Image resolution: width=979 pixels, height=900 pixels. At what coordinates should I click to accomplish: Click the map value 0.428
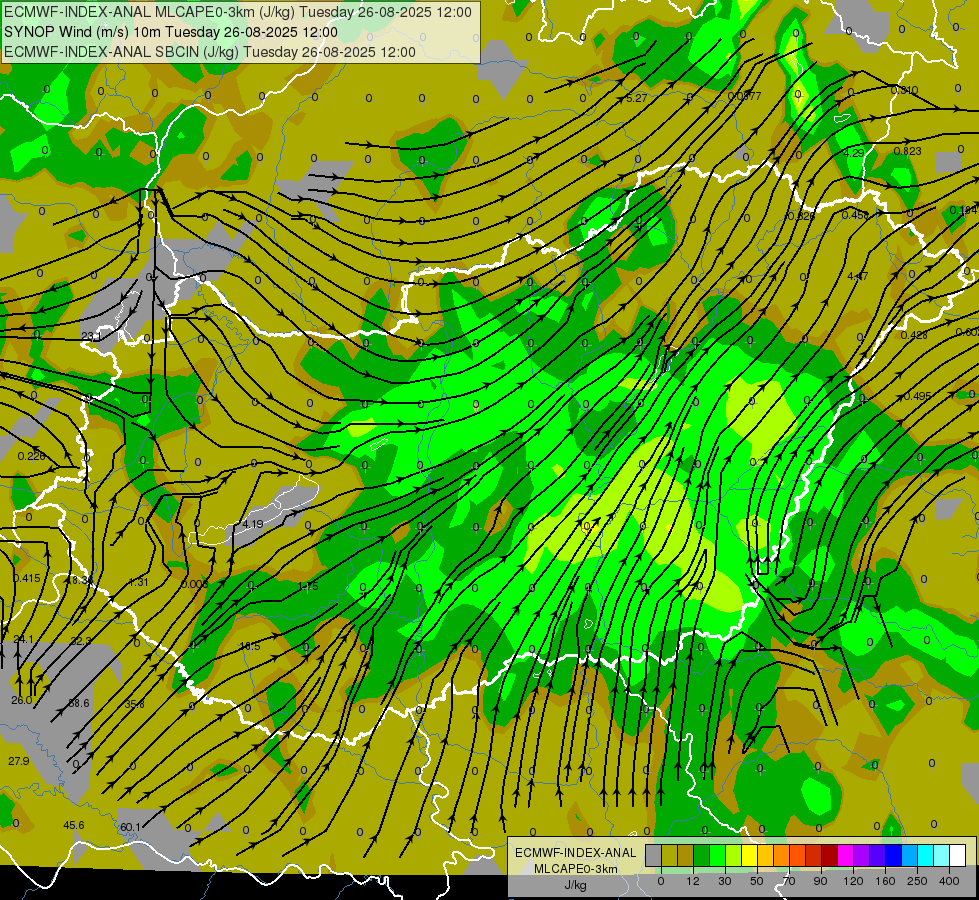pos(914,335)
